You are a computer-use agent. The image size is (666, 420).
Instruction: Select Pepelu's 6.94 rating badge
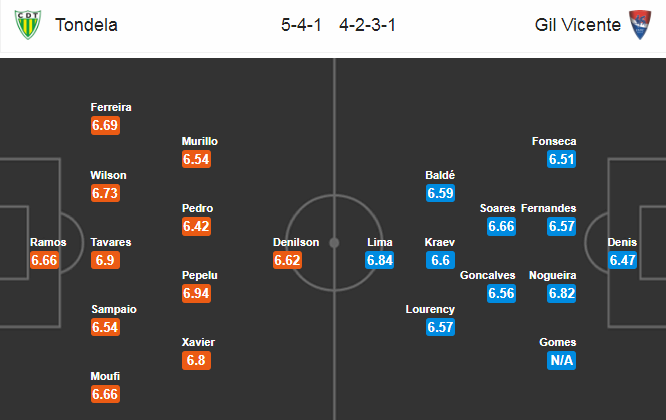(196, 293)
